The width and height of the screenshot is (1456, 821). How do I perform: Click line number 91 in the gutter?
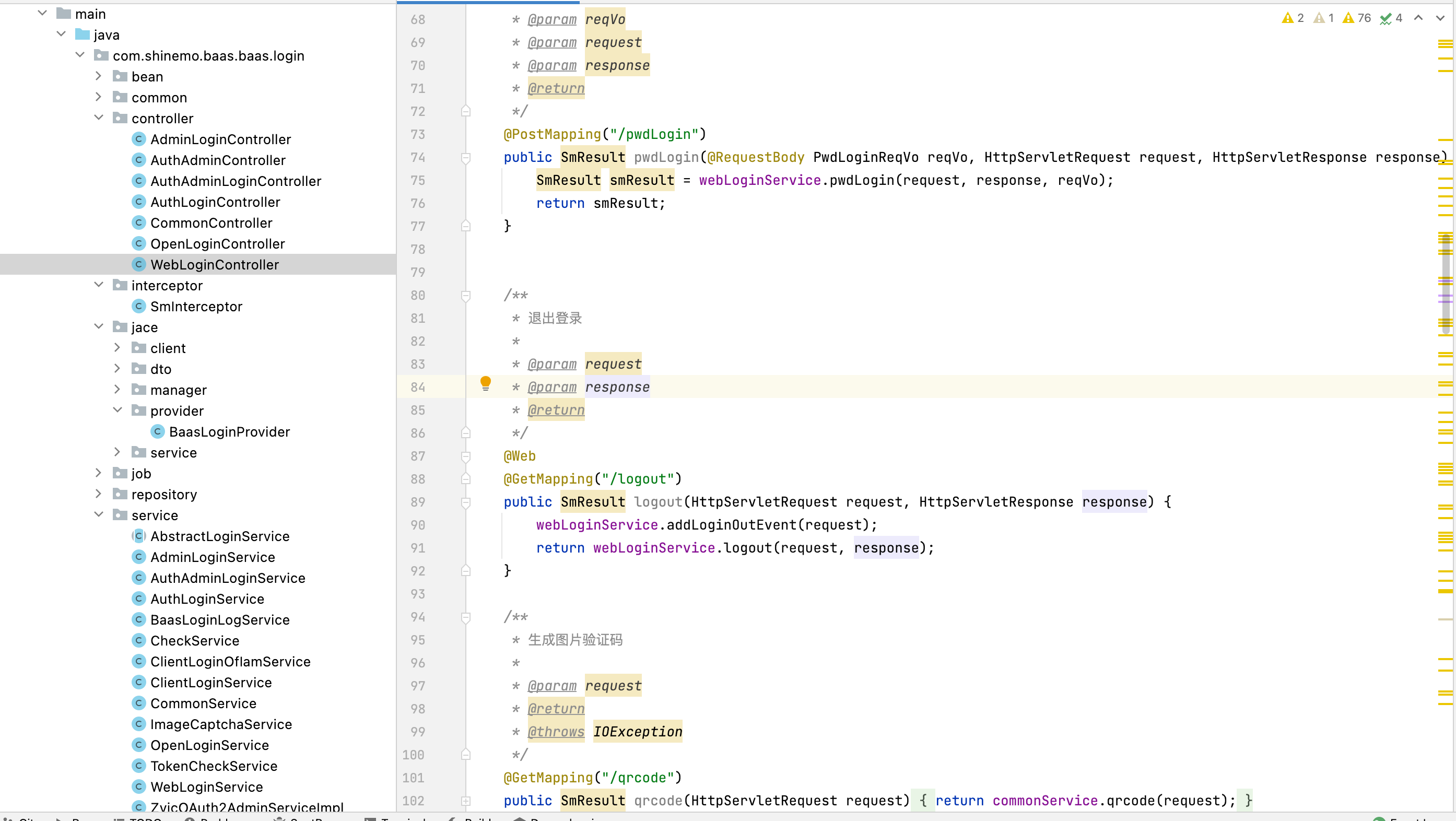click(x=417, y=548)
